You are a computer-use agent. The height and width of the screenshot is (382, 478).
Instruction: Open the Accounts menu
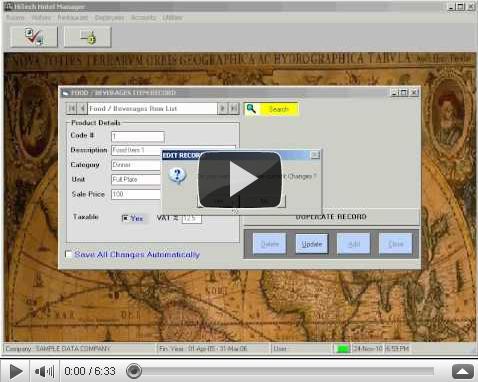click(x=143, y=18)
